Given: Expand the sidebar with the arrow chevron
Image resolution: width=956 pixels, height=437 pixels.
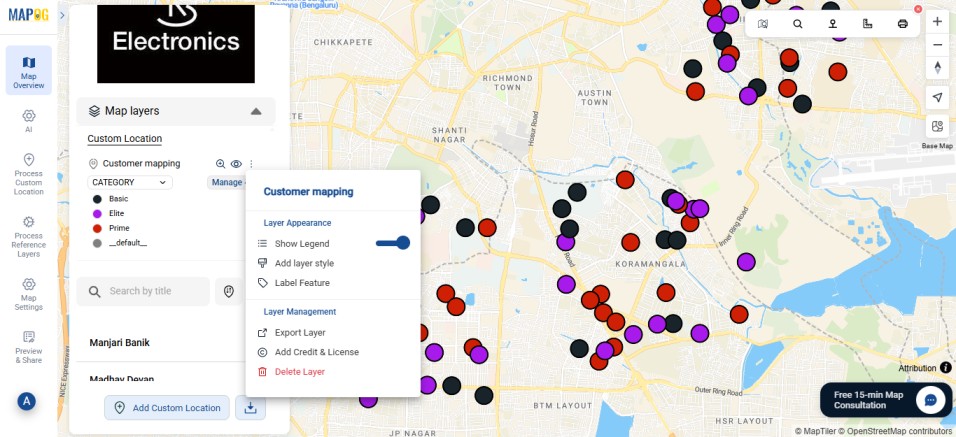Looking at the screenshot, I should coord(62,15).
